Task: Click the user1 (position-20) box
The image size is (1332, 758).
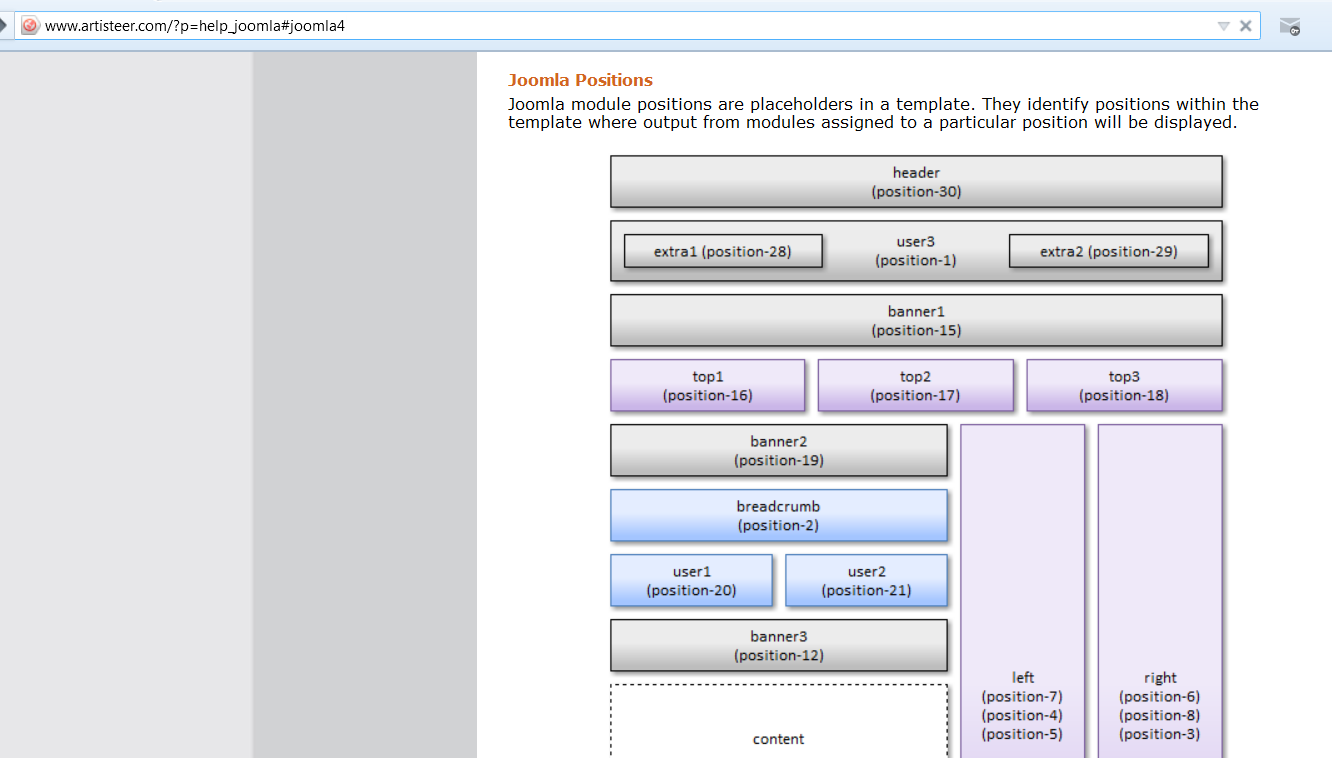Action: coord(692,581)
